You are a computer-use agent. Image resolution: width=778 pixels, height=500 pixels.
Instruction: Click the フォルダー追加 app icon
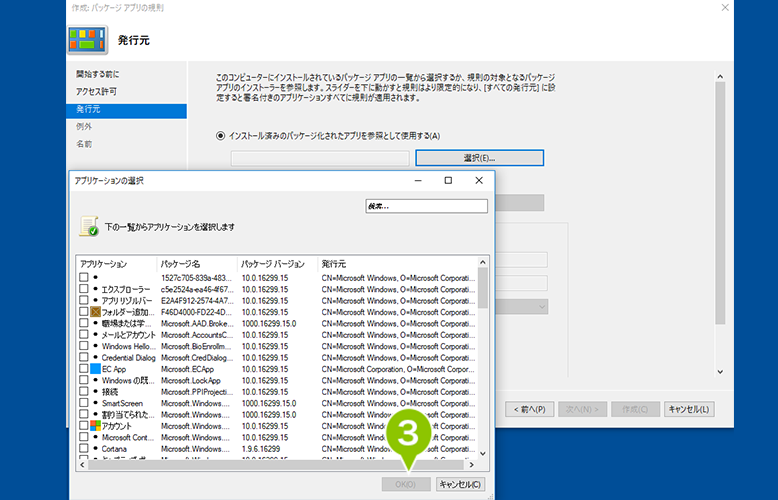click(x=95, y=312)
